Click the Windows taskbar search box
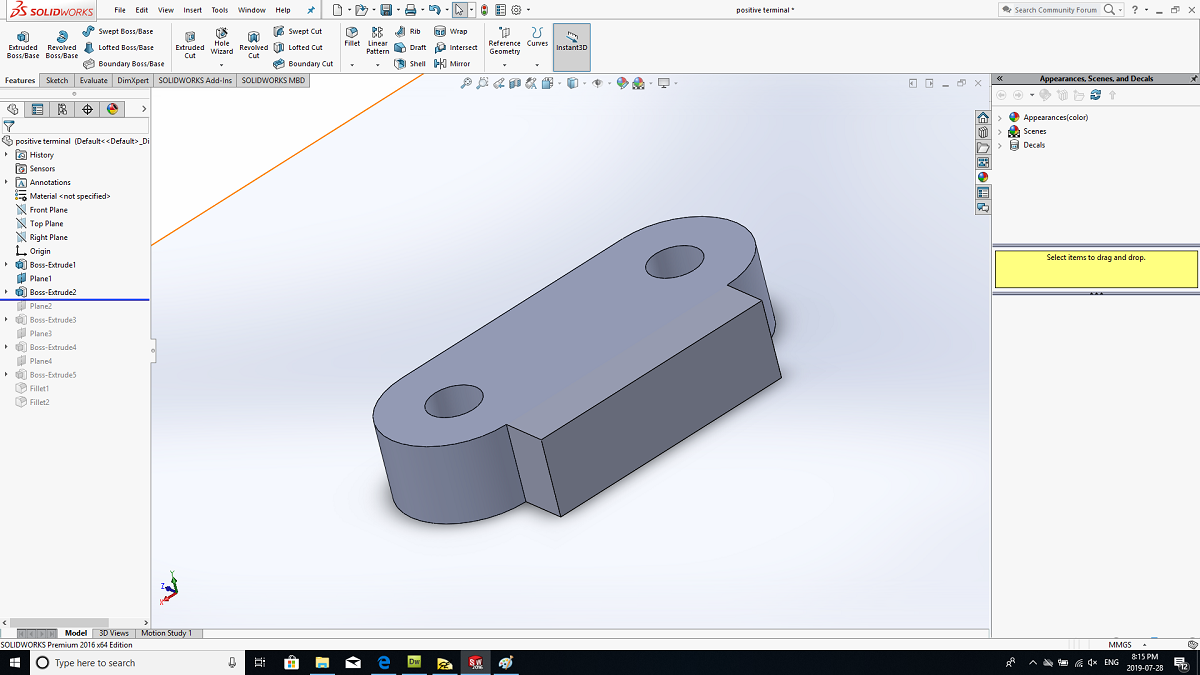The height and width of the screenshot is (675, 1200). [135, 663]
